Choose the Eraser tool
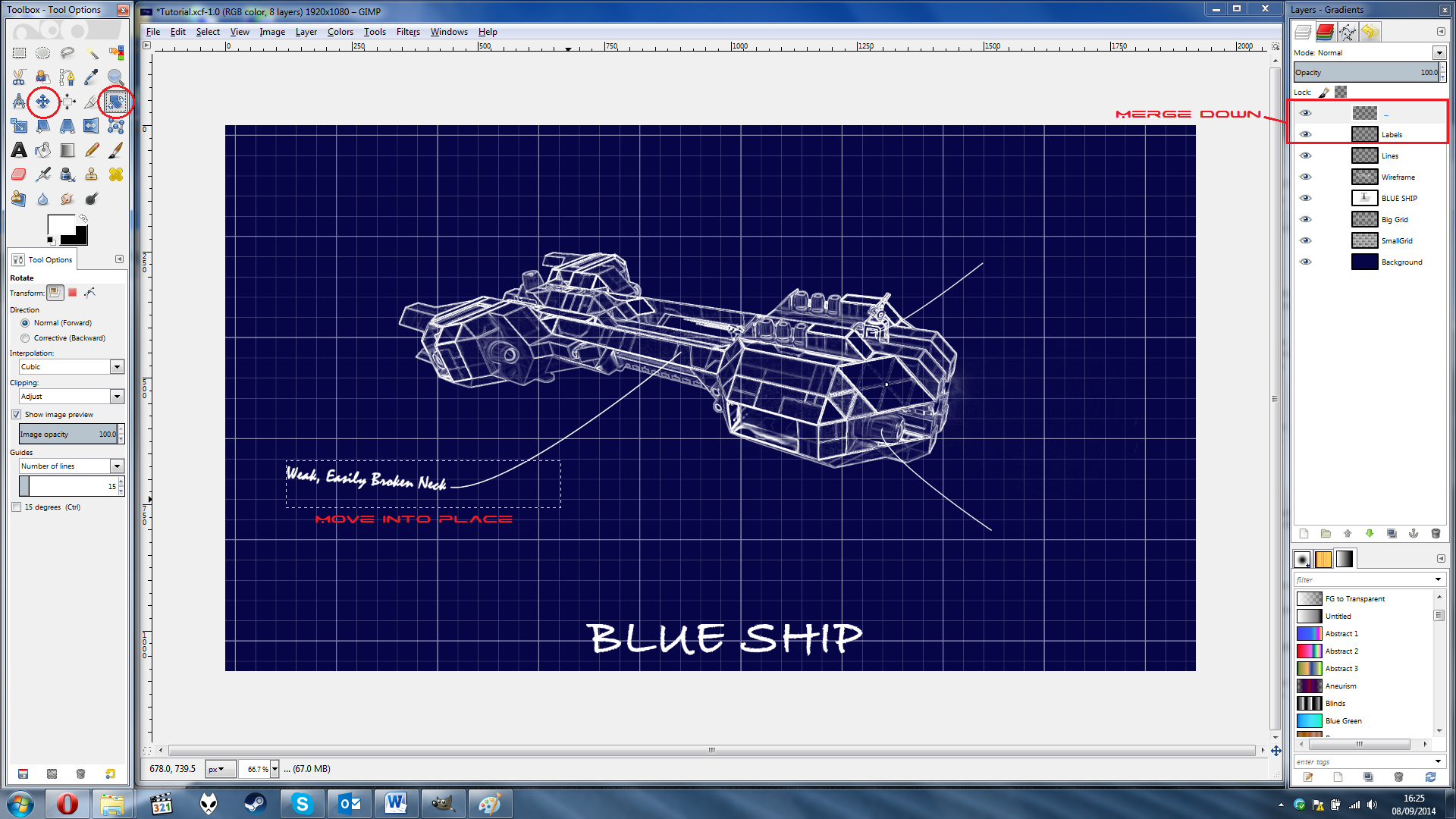 coord(19,174)
